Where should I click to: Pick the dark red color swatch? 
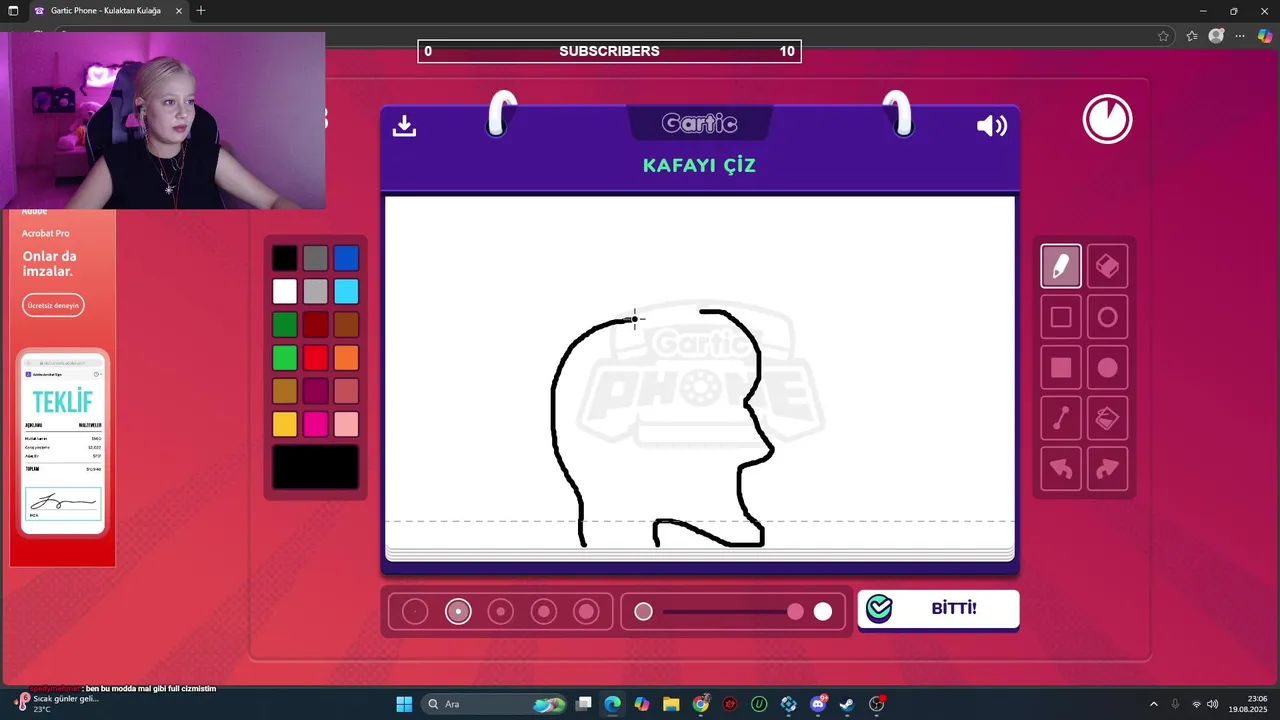click(x=315, y=325)
